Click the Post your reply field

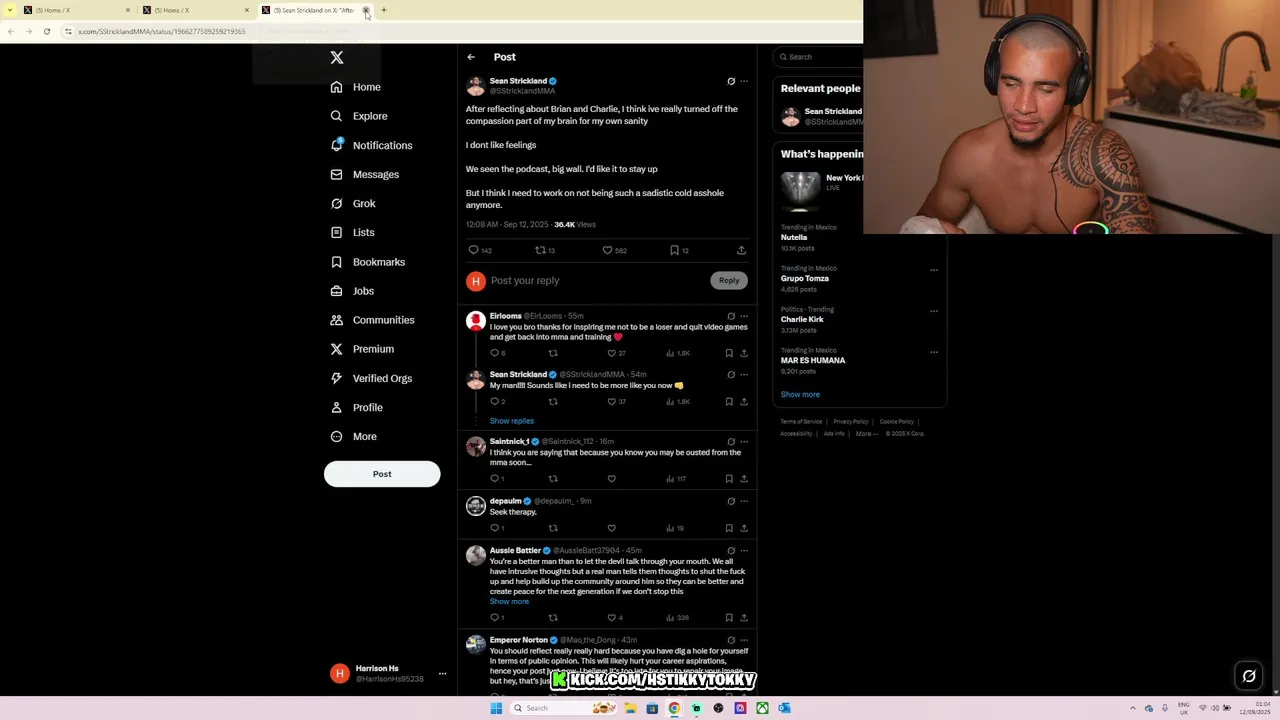point(597,281)
